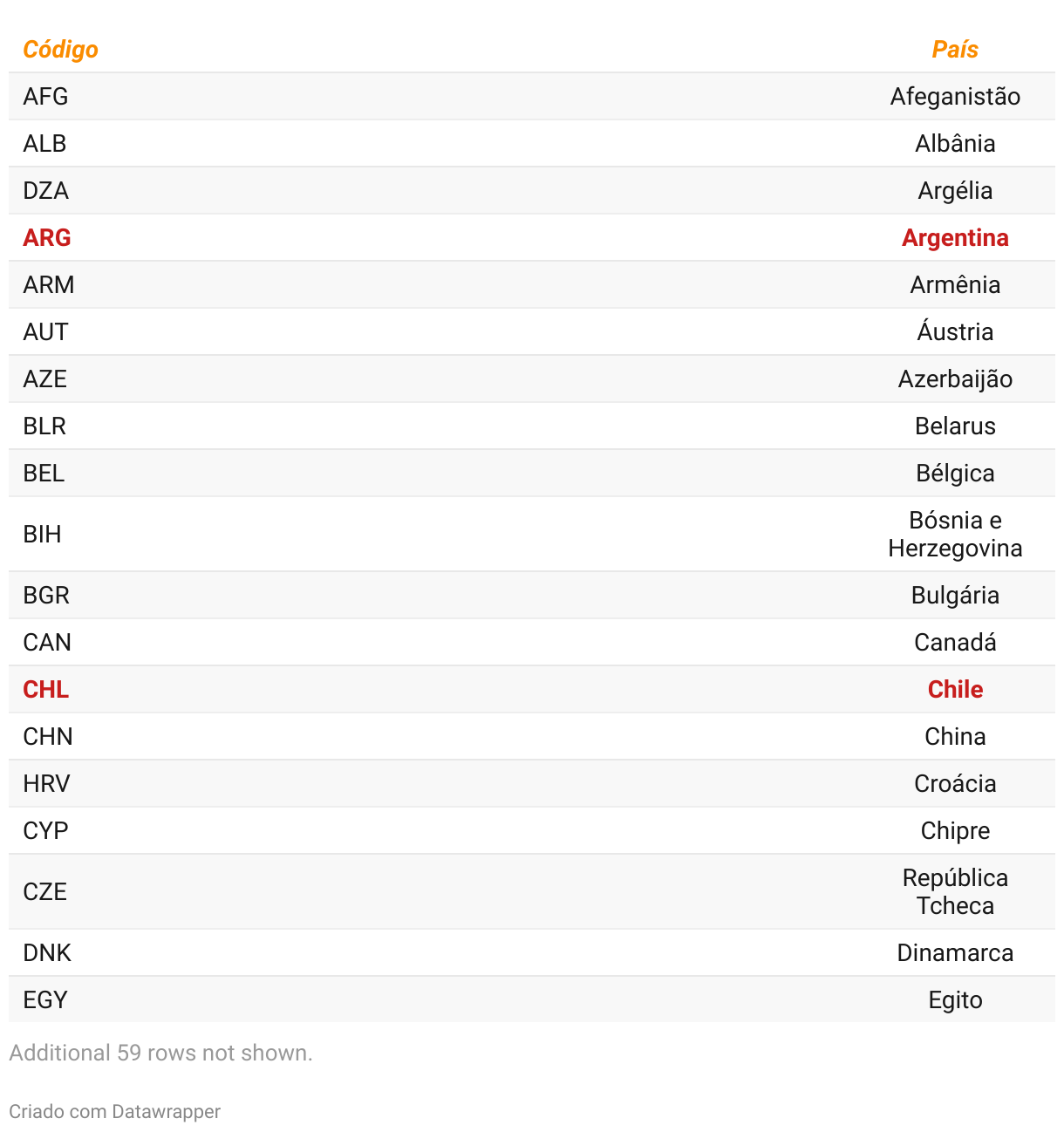This screenshot has height=1132, width=1064.
Task: Select the highlighted CHL code
Action: [46, 690]
